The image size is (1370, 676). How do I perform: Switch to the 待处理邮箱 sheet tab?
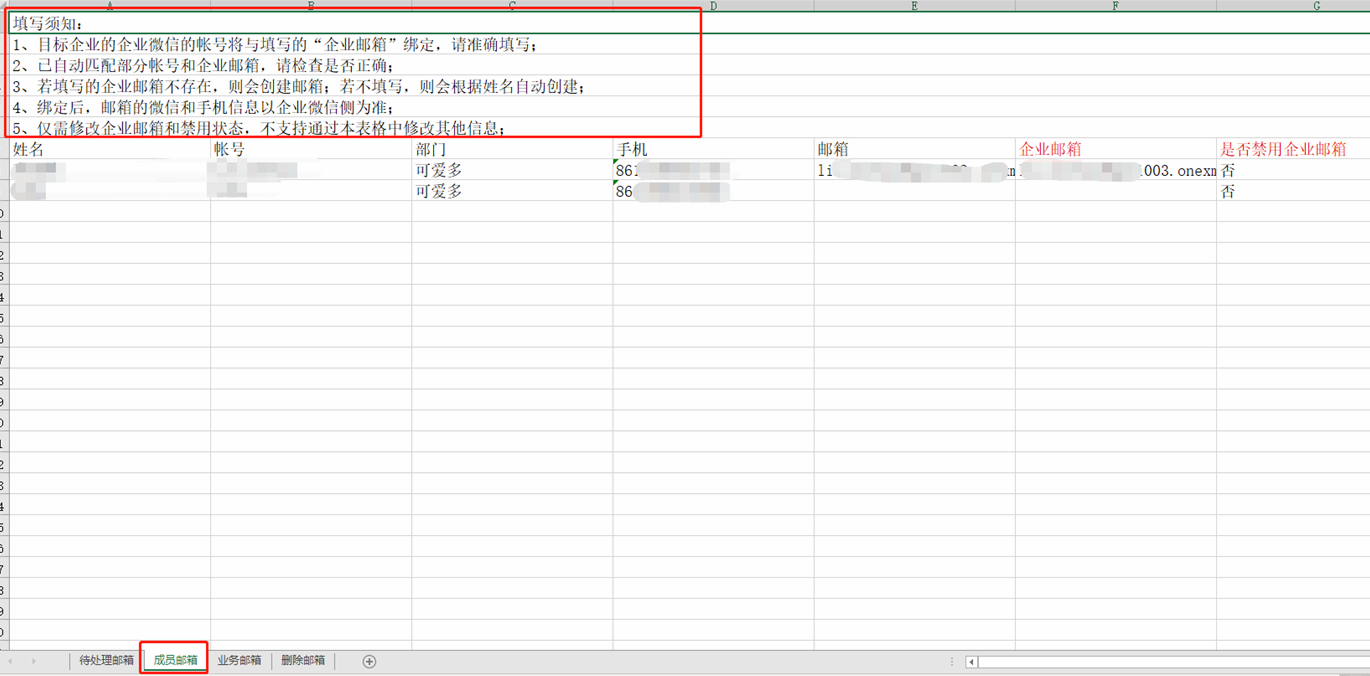tap(106, 661)
